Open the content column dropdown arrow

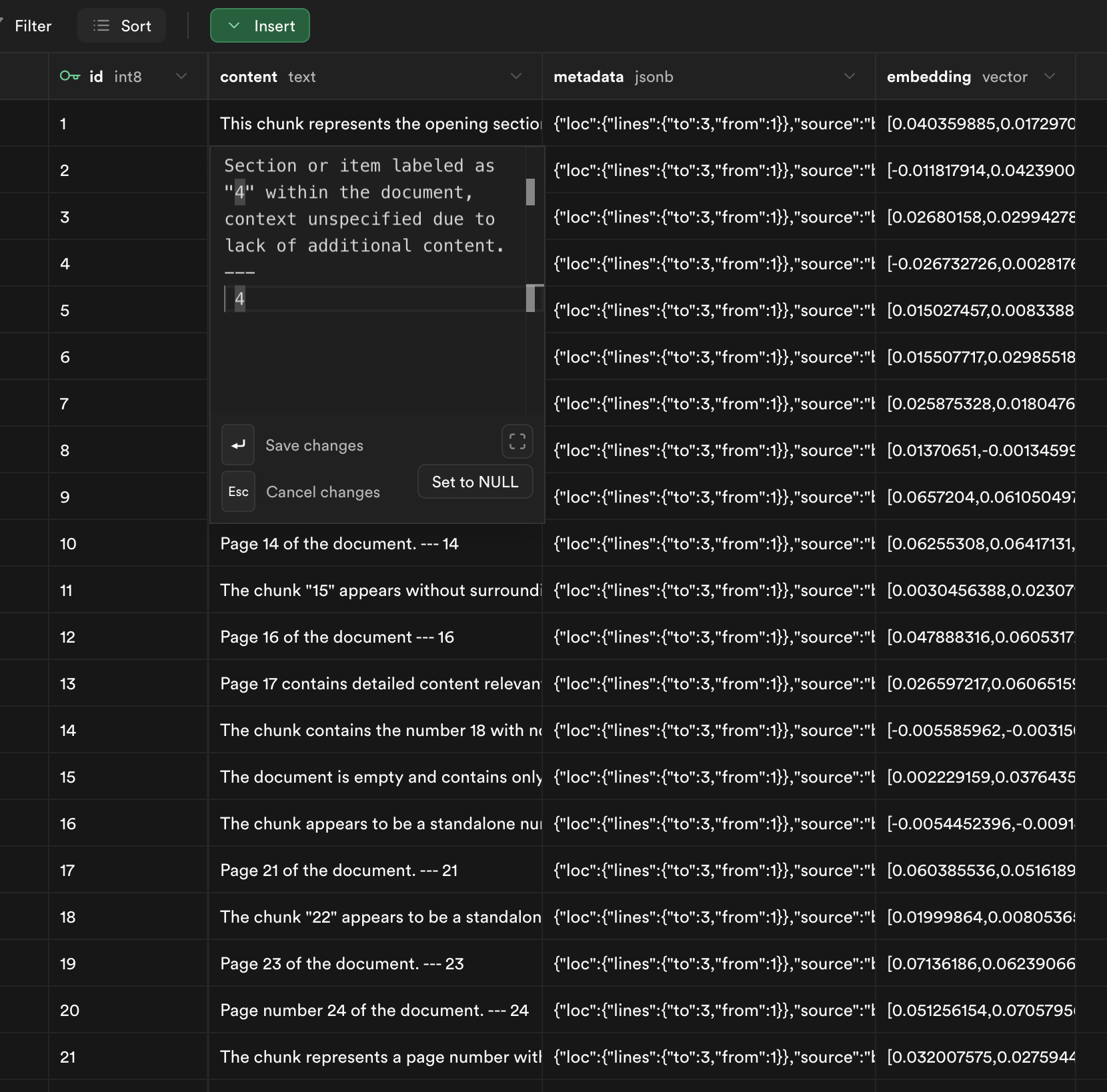pyautogui.click(x=515, y=76)
